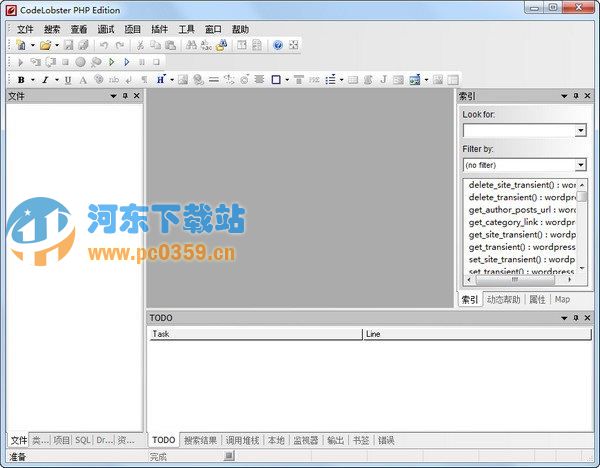Open the Open-folder dropdown arrow

tap(57, 45)
